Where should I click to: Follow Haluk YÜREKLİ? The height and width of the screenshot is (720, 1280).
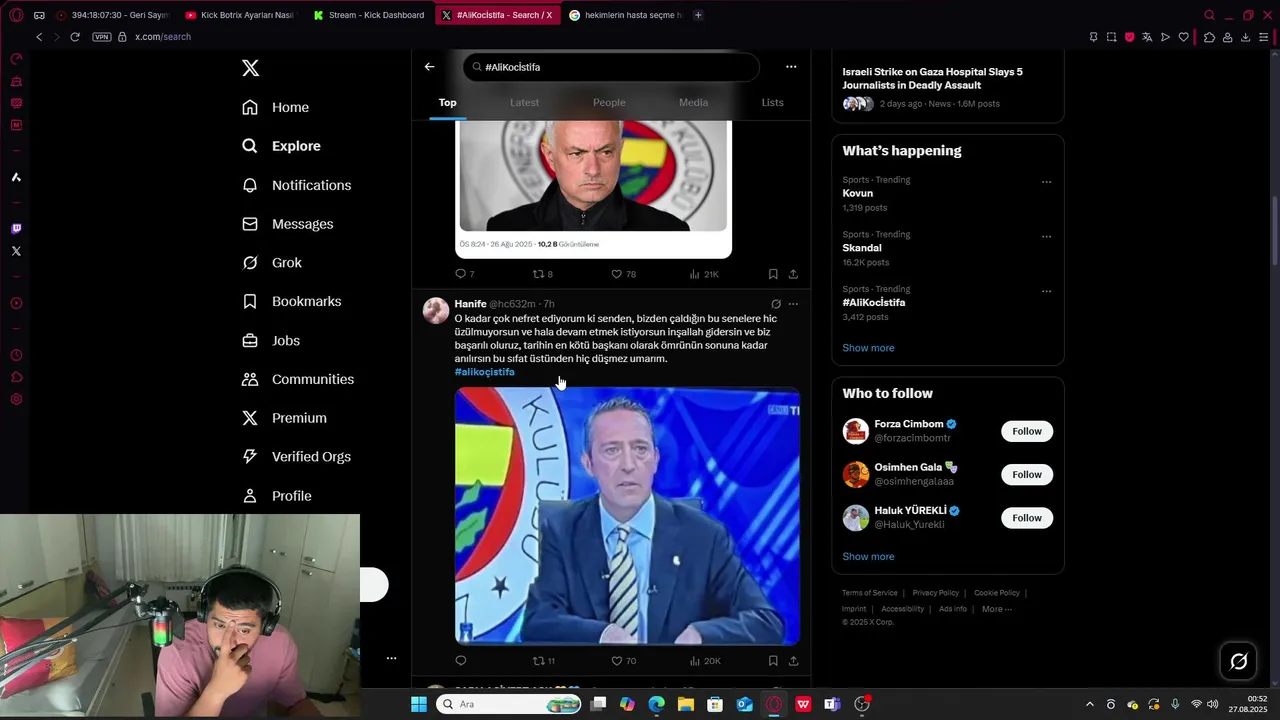click(1027, 517)
